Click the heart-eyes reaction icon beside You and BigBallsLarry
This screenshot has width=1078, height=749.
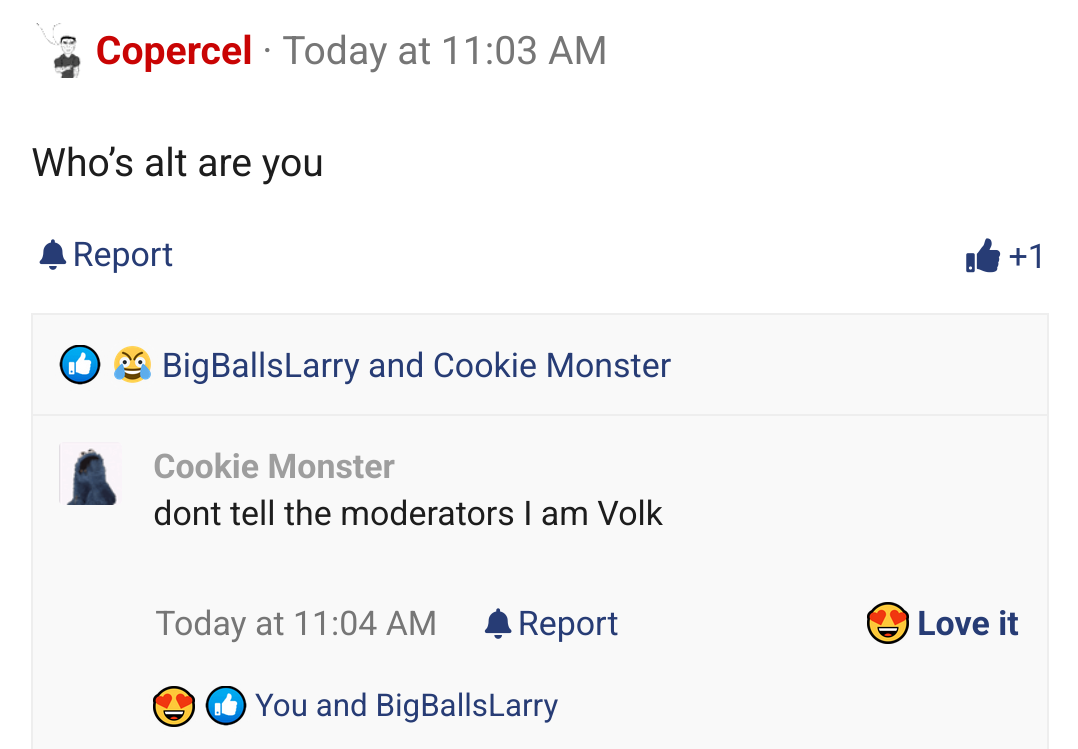tap(173, 706)
